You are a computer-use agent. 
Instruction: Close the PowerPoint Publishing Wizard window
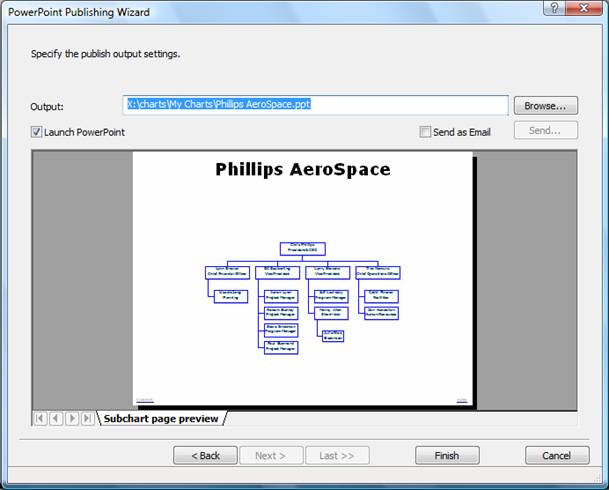coord(584,7)
